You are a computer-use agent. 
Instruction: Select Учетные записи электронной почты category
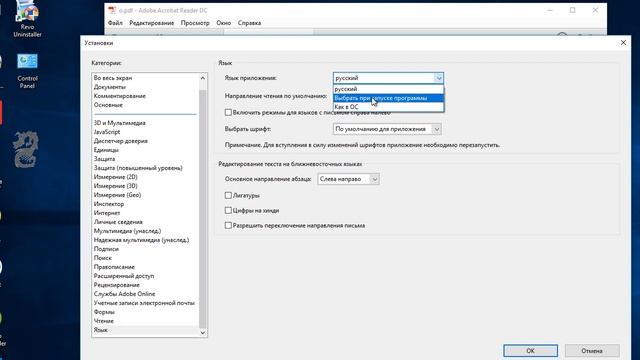(145, 303)
